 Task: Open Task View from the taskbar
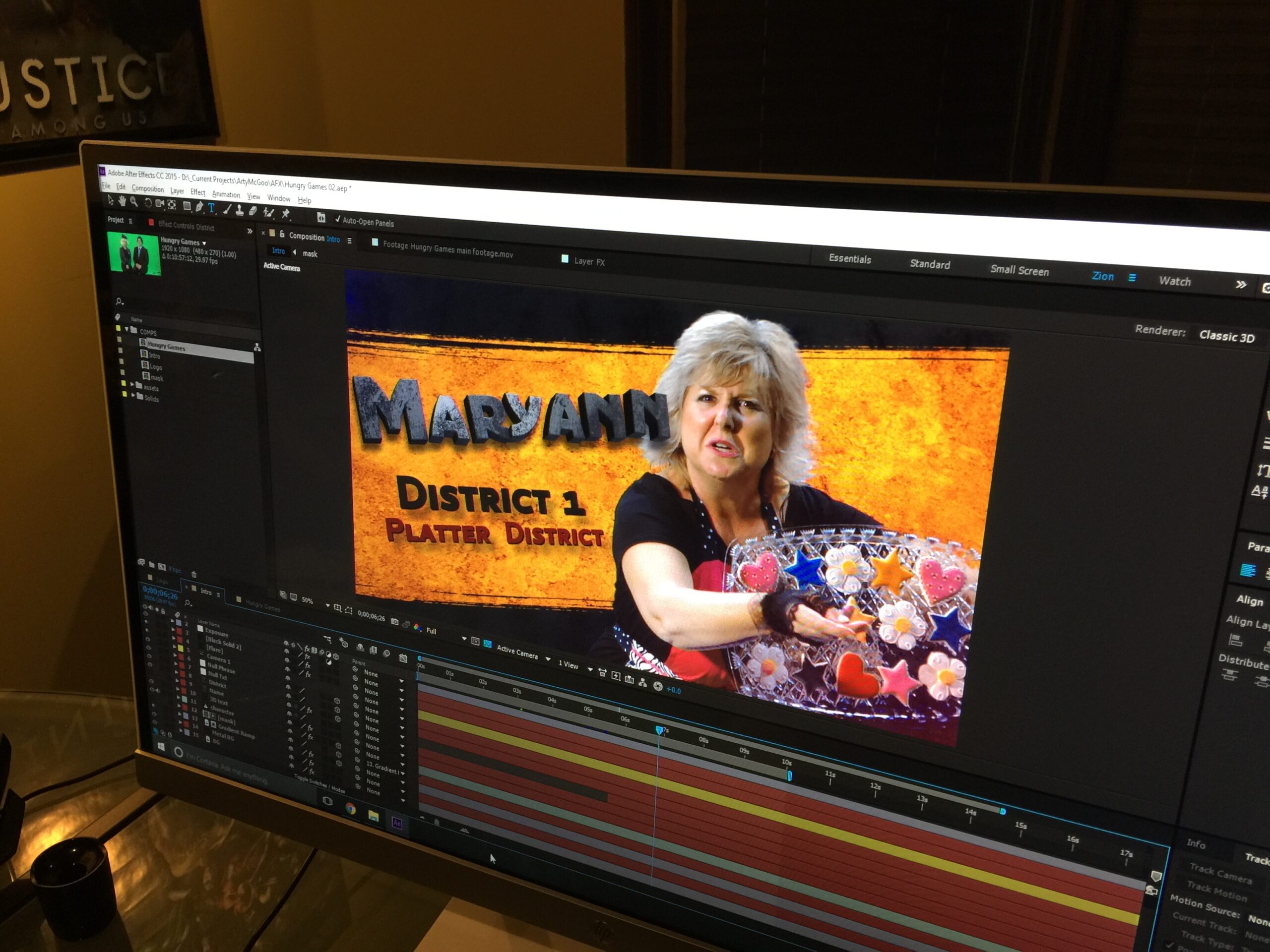[x=327, y=800]
